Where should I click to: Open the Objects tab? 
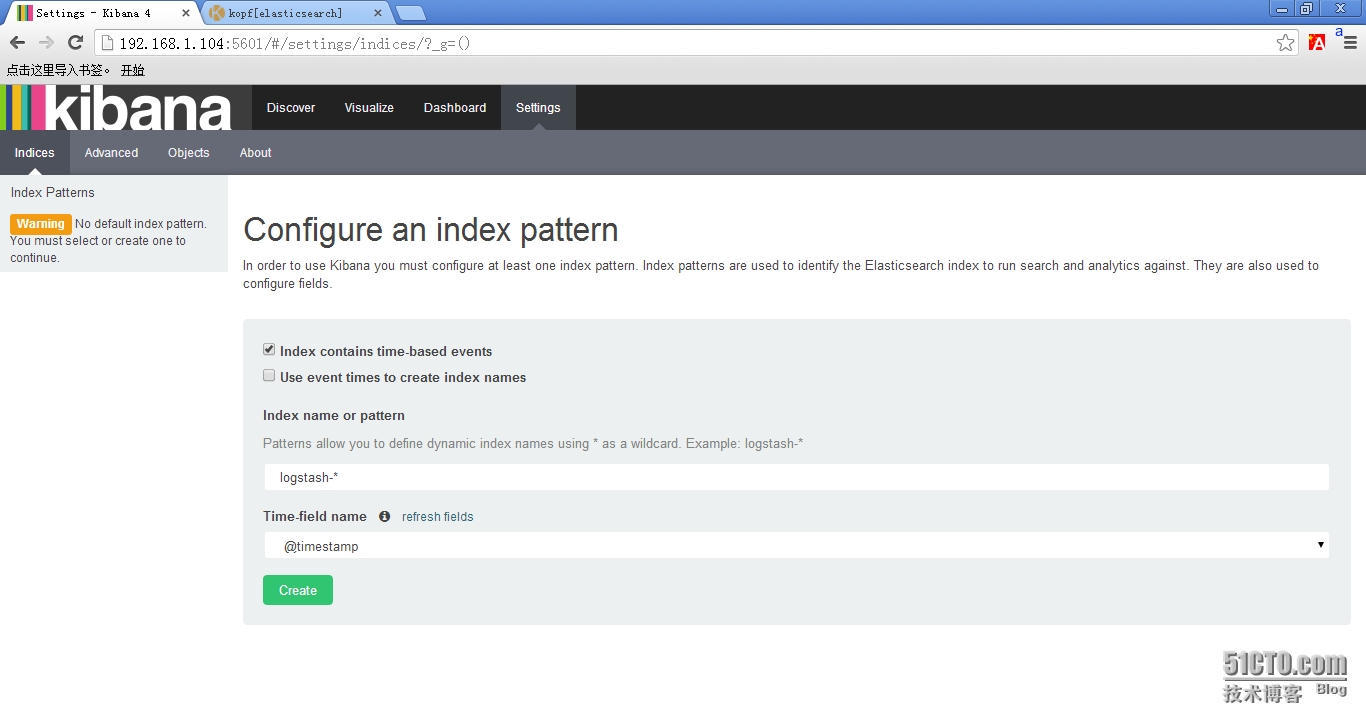(x=189, y=153)
